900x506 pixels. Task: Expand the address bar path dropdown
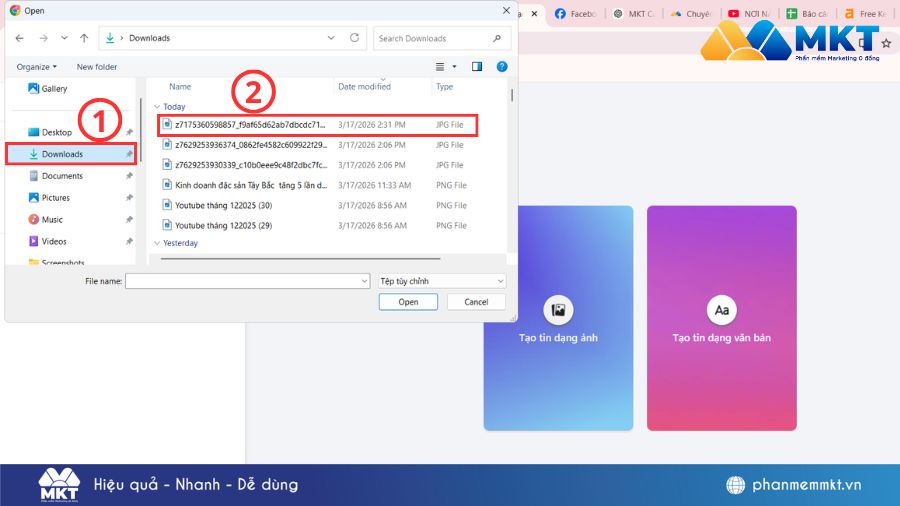click(x=331, y=38)
